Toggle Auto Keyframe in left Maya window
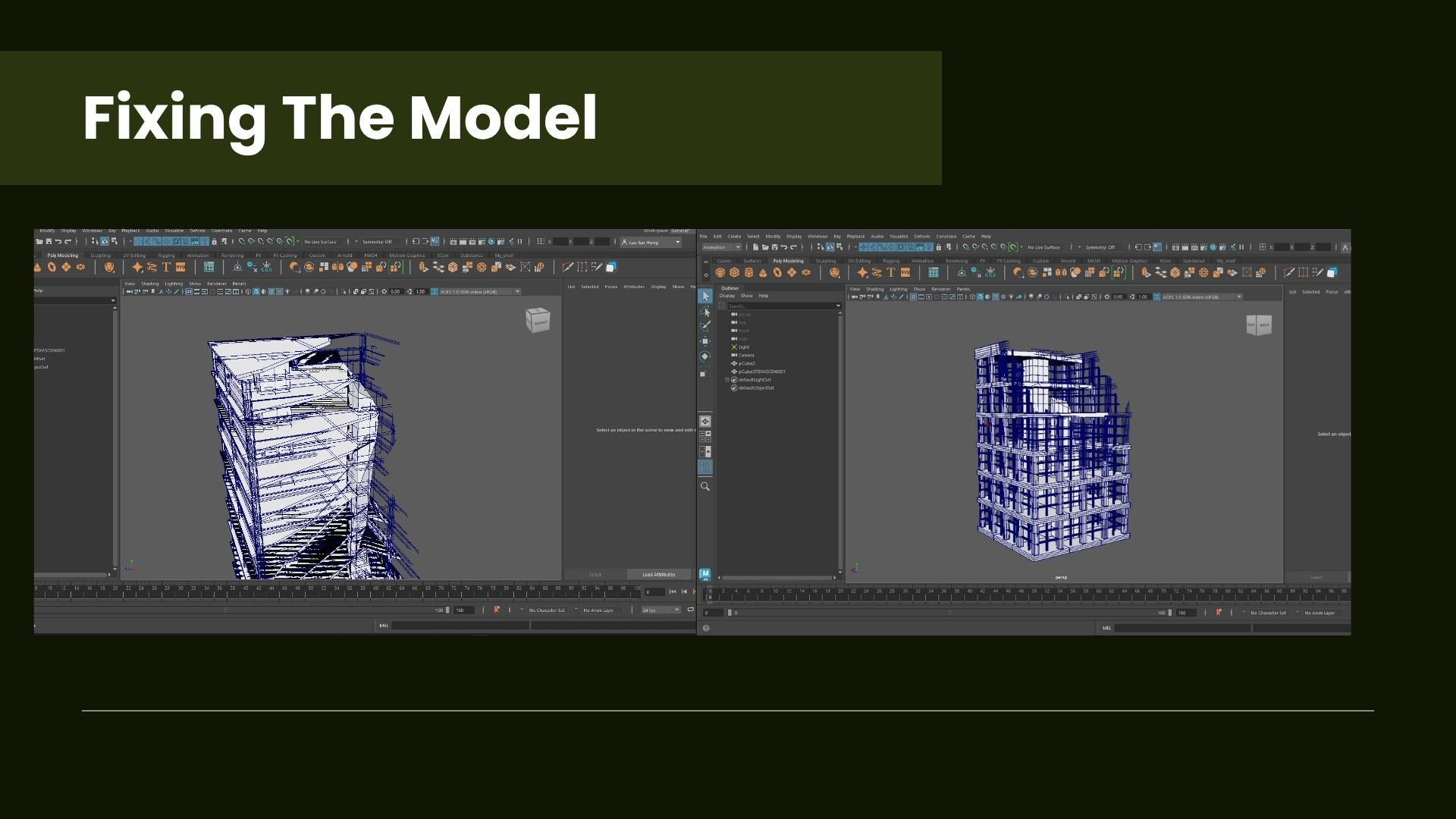 coord(497,610)
